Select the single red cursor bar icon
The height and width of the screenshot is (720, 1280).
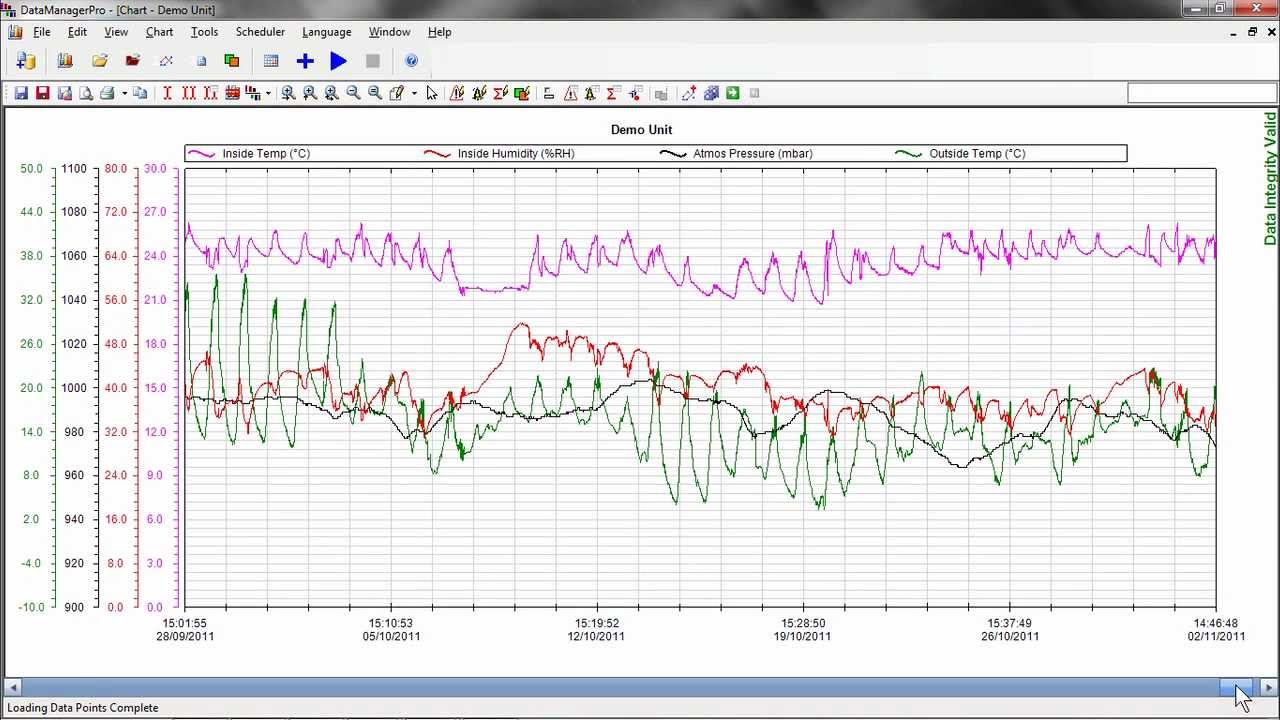(x=167, y=93)
